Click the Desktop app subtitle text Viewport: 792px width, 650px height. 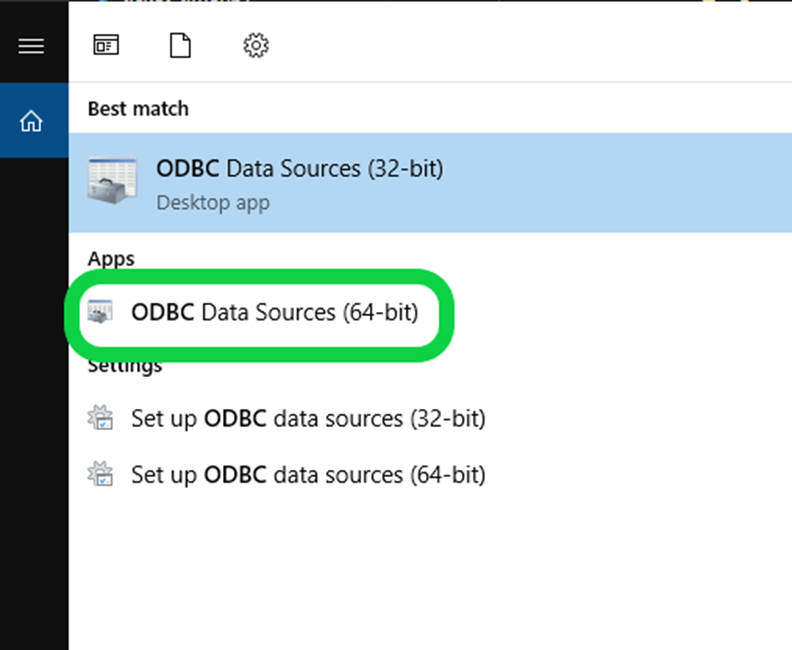pos(213,203)
